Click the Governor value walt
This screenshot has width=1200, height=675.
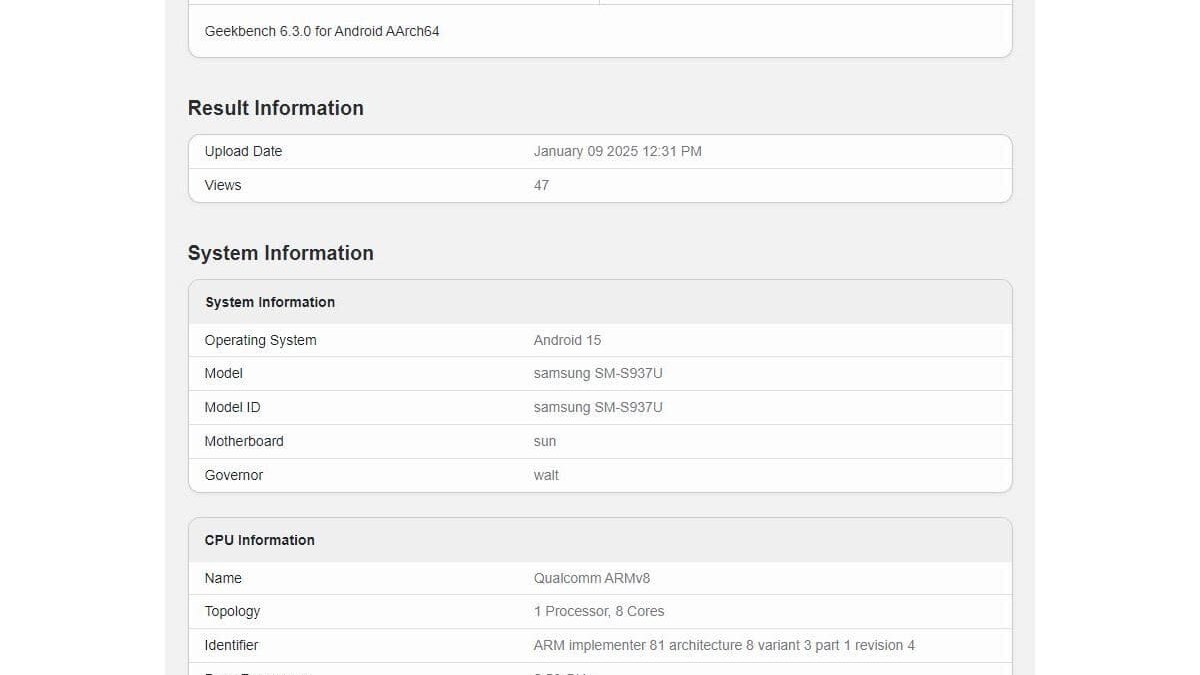546,475
